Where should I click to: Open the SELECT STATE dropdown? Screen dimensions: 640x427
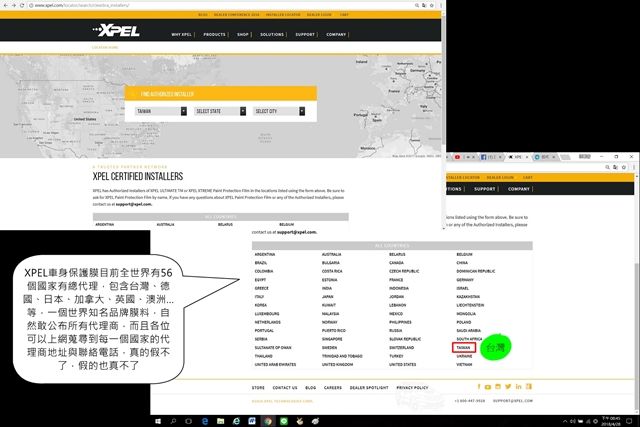click(220, 111)
